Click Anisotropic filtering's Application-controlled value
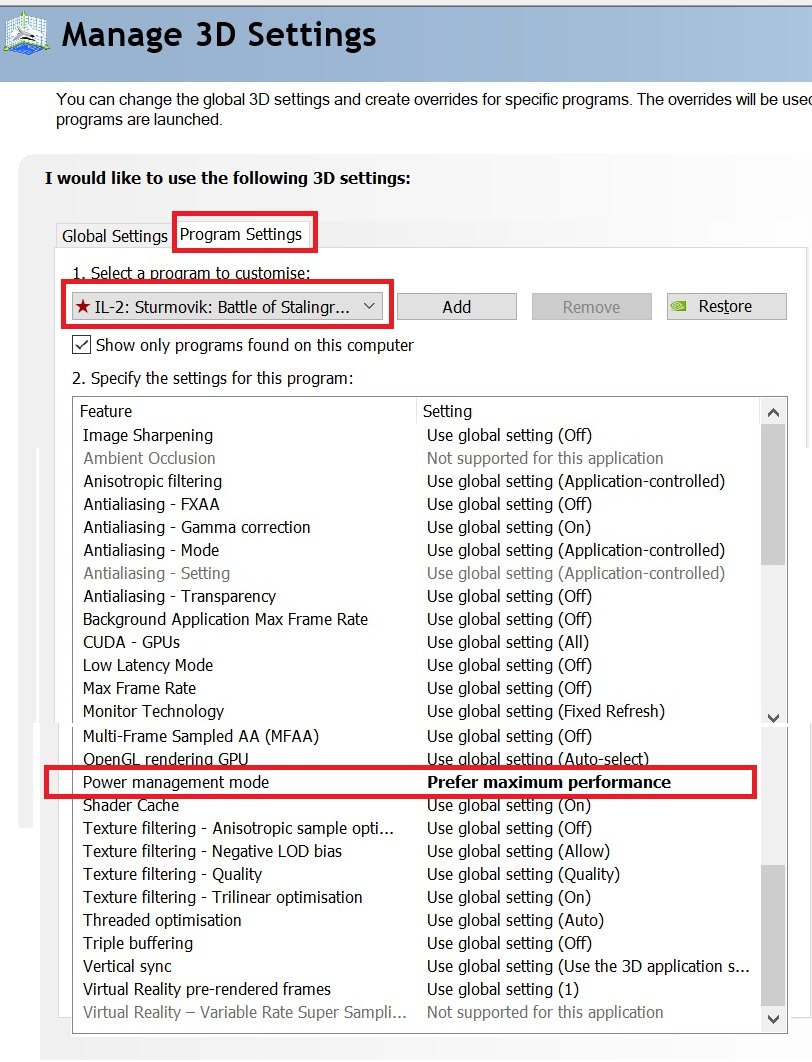 click(x=576, y=481)
